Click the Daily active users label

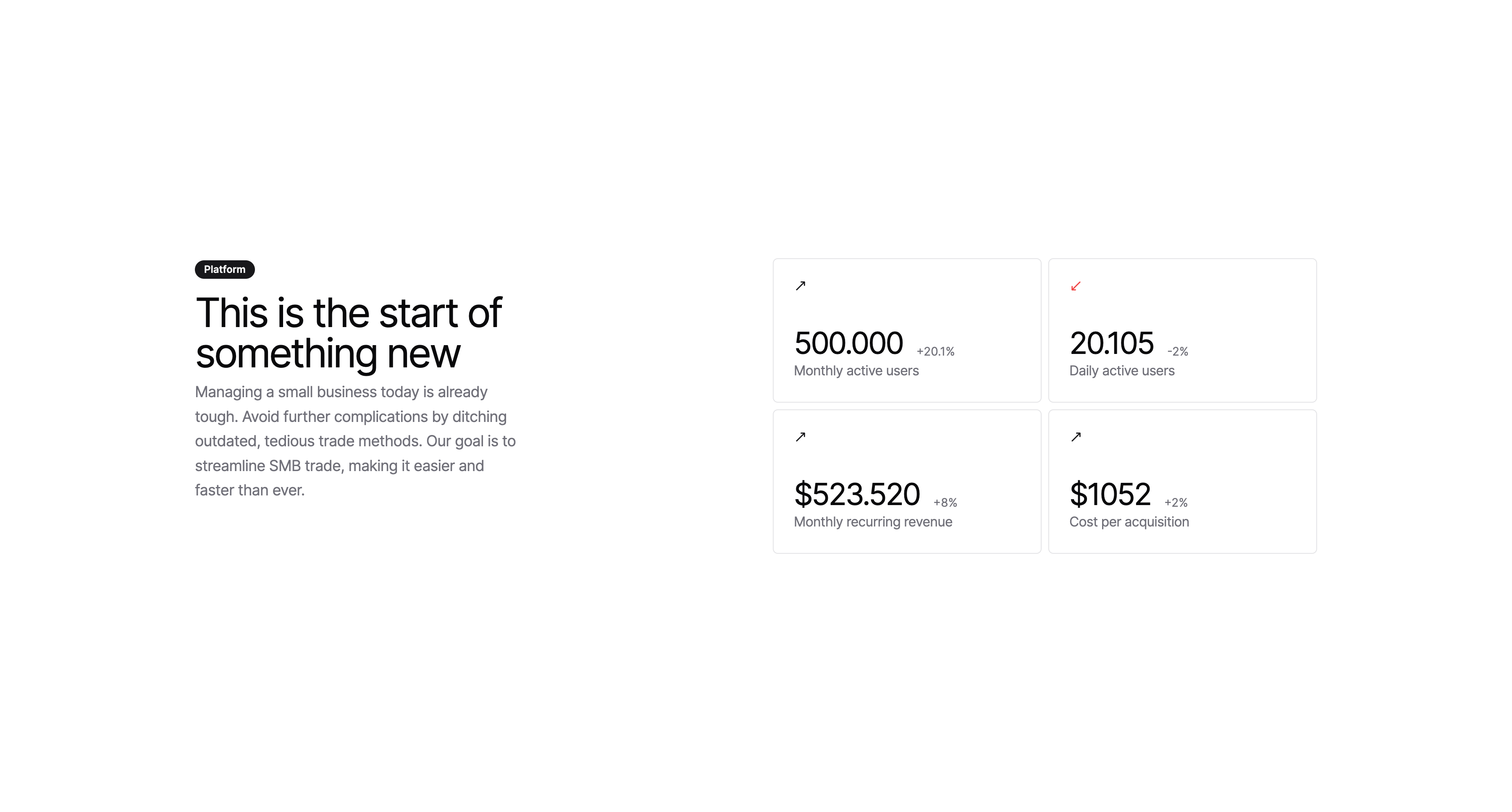pos(1122,371)
